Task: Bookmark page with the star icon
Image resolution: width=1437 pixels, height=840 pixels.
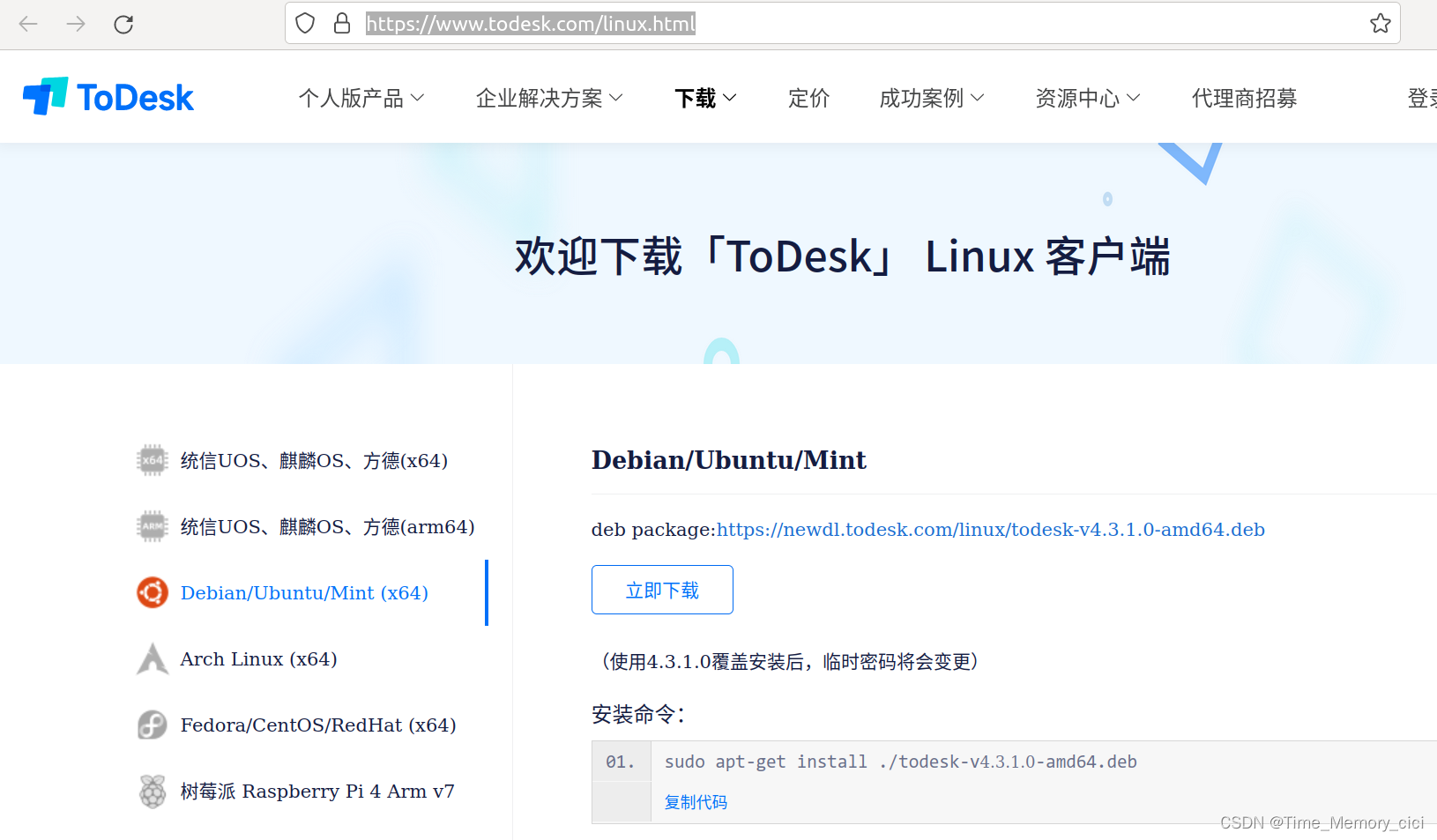Action: (1381, 23)
